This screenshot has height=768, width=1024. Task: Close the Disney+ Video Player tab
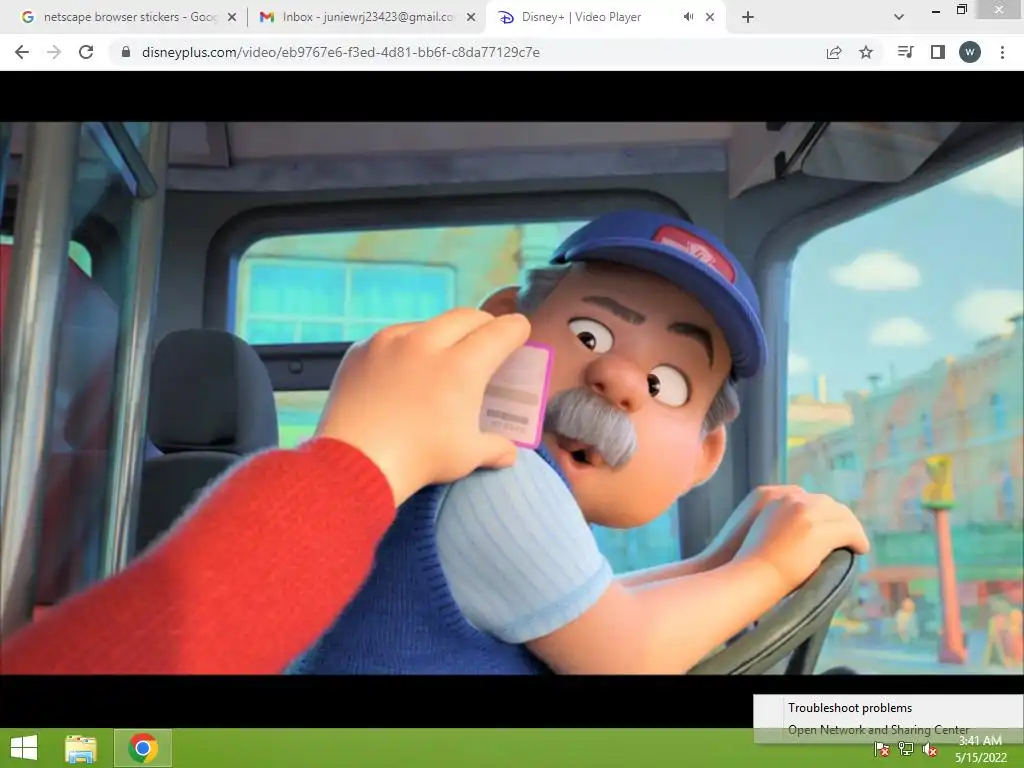click(710, 18)
